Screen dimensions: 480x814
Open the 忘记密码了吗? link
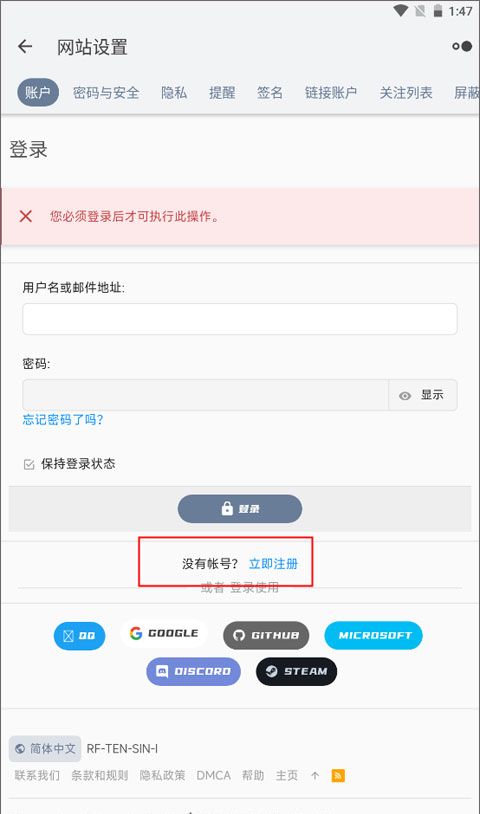pos(63,419)
